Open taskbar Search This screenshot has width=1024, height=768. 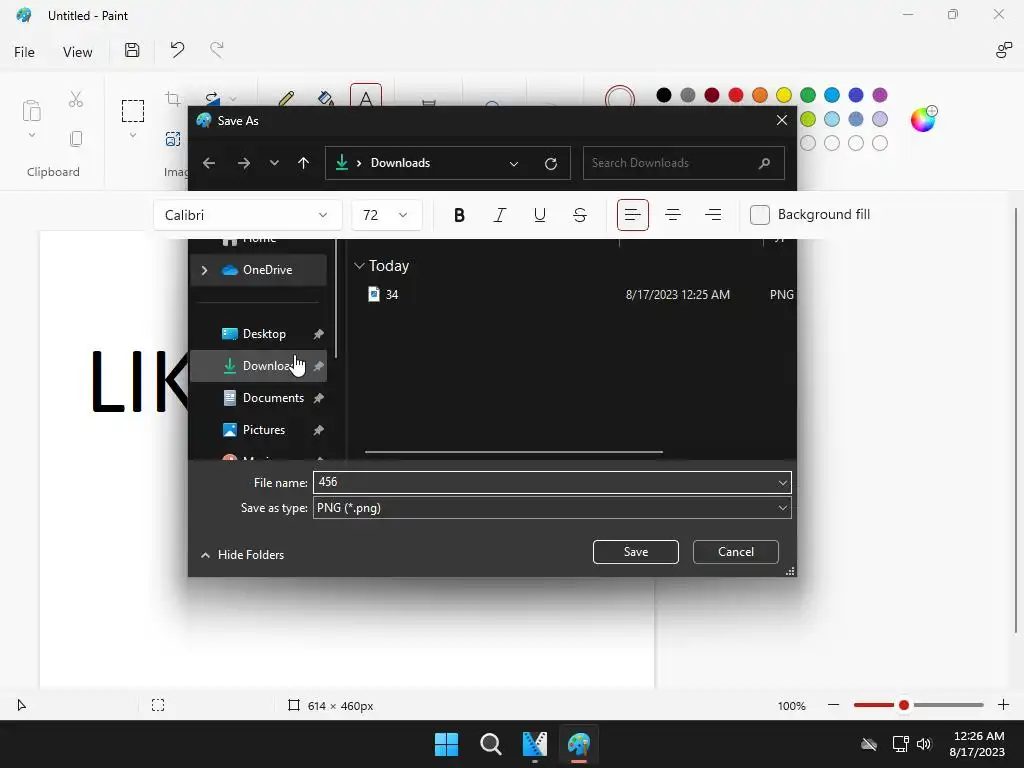pos(490,744)
